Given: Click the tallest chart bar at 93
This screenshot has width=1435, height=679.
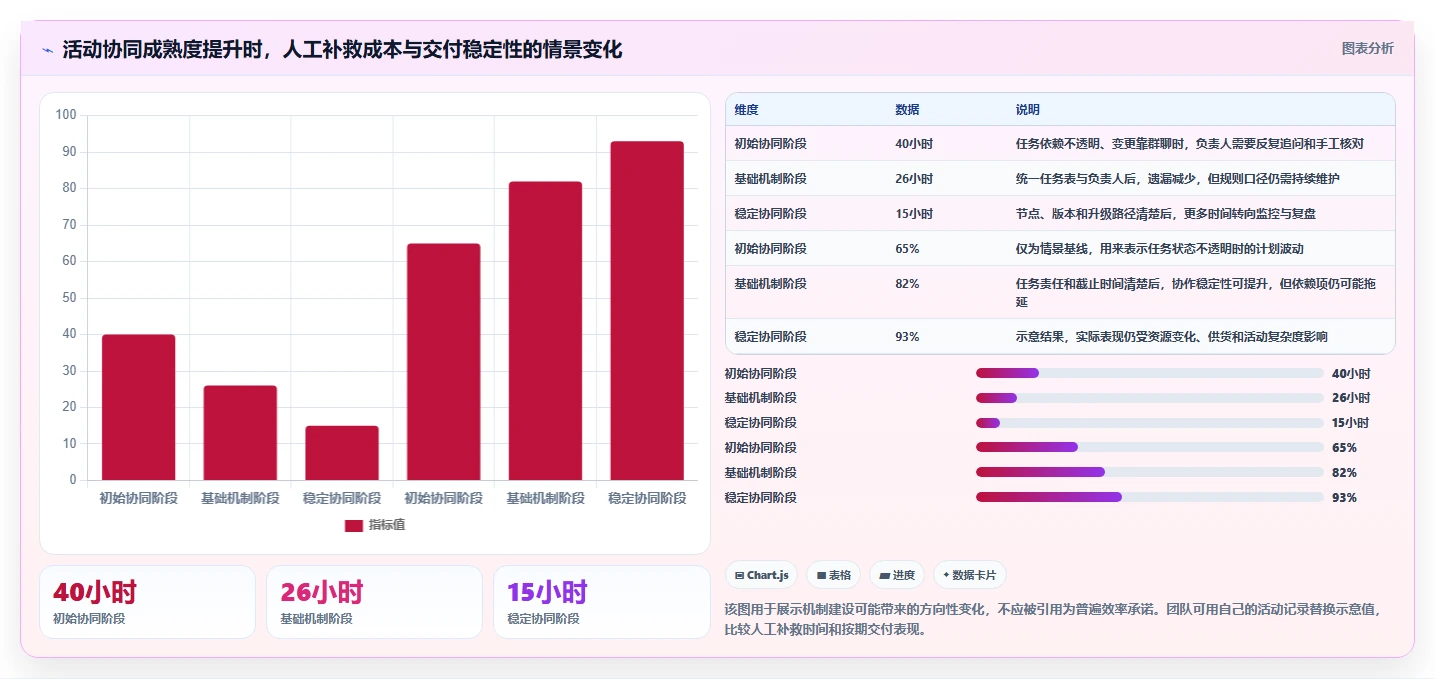Looking at the screenshot, I should 647,311.
